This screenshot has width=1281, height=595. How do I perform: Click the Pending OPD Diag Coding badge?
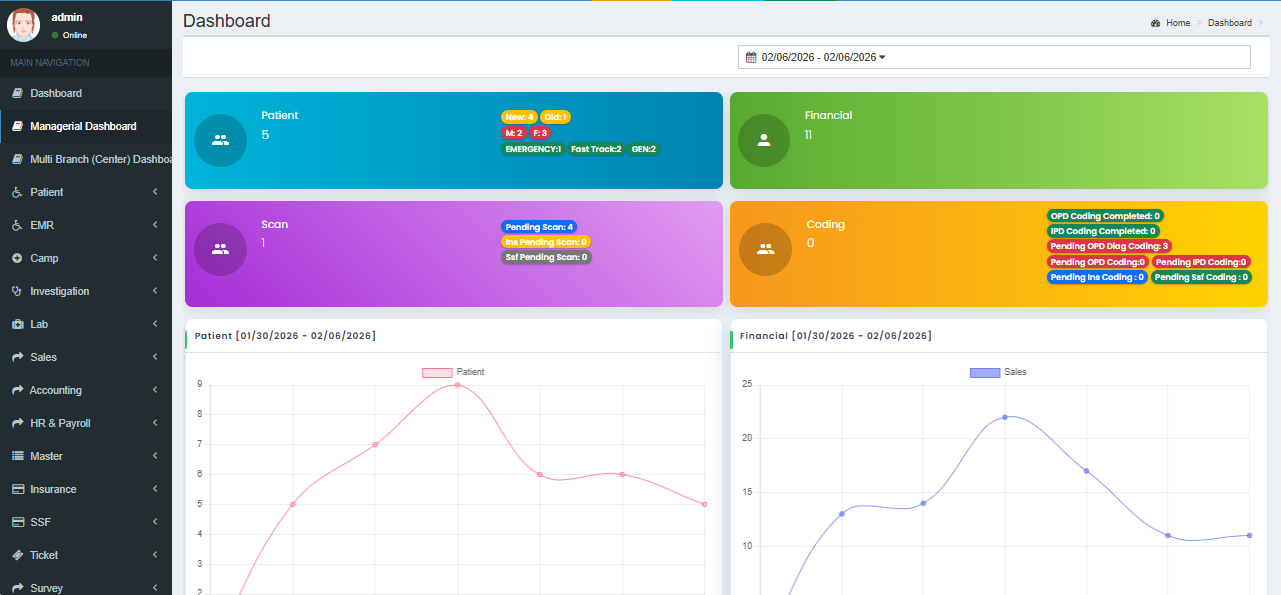(x=1109, y=246)
